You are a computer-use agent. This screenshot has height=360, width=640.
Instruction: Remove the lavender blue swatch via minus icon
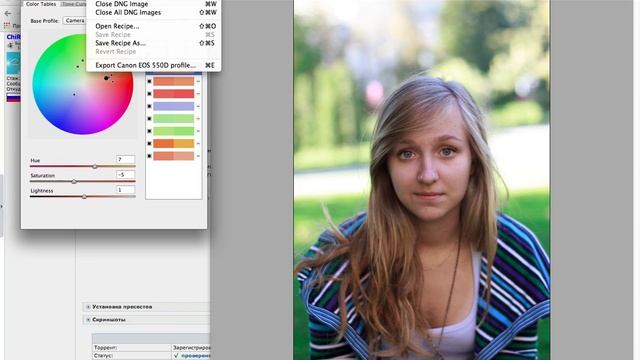(x=198, y=106)
